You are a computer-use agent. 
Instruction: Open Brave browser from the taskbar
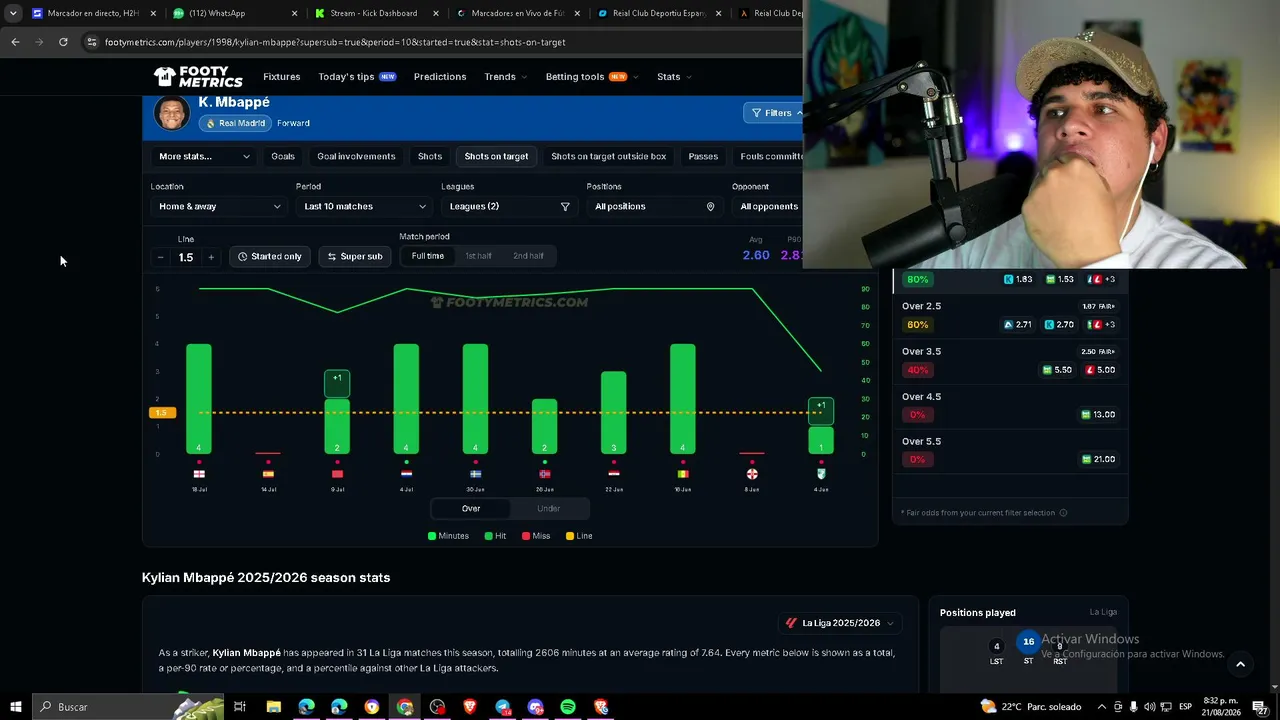coord(470,707)
